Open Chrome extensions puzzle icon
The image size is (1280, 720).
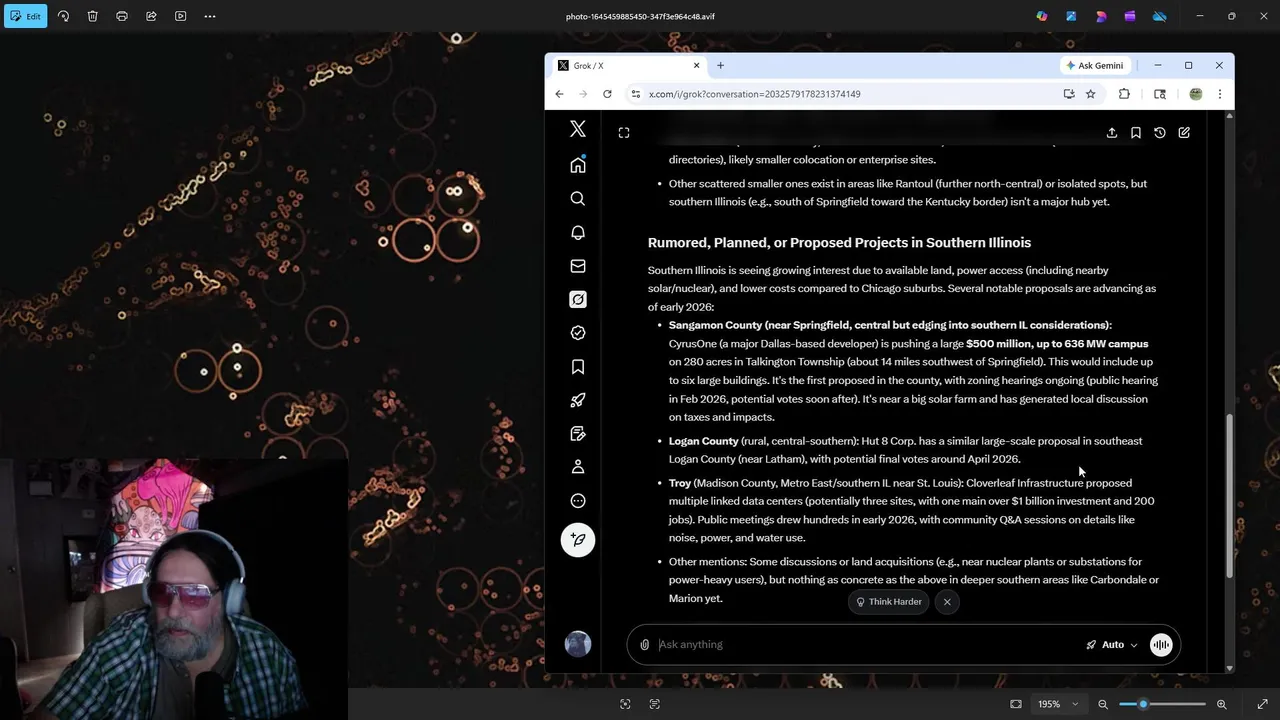[1124, 94]
